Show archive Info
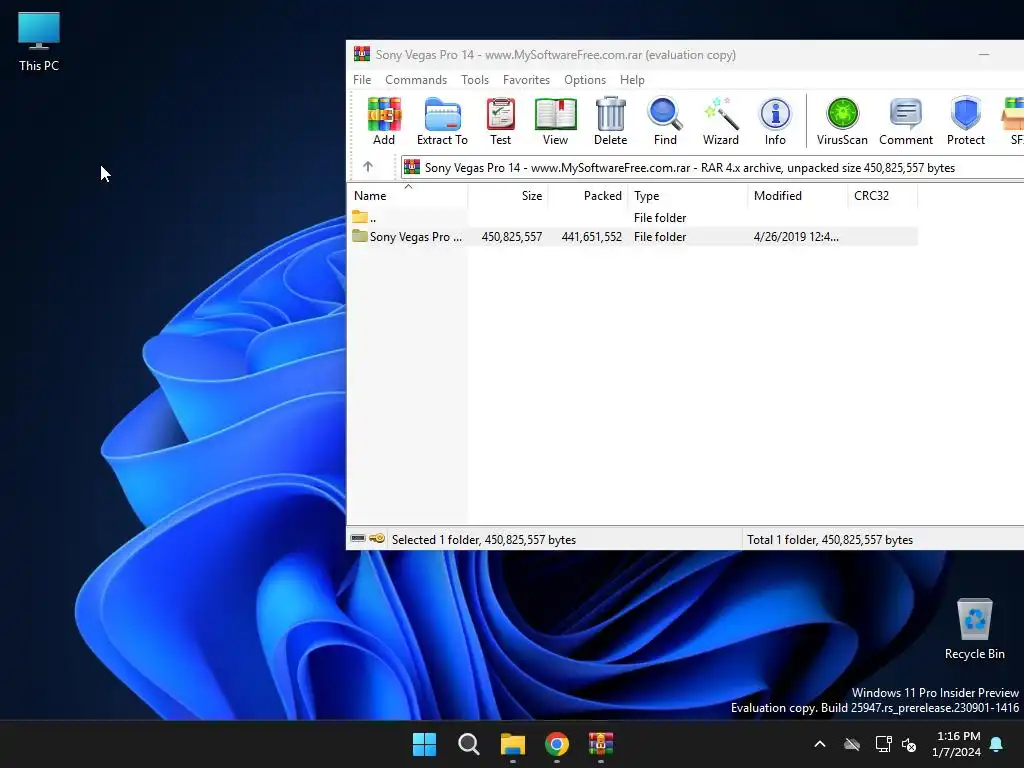Screen dimensions: 1024x768 [x=775, y=121]
